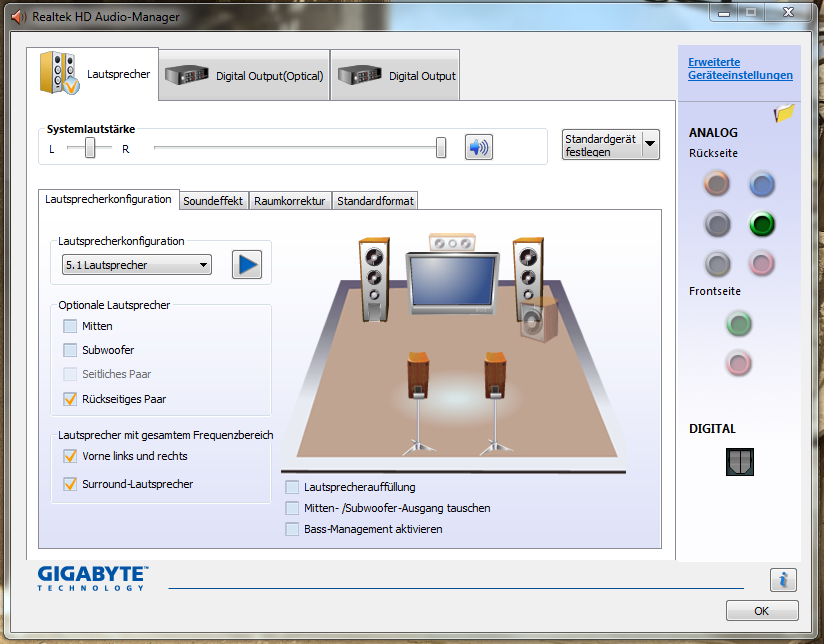The image size is (824, 644).
Task: Click Standardgerät festlegen button text
Action: (x=601, y=145)
